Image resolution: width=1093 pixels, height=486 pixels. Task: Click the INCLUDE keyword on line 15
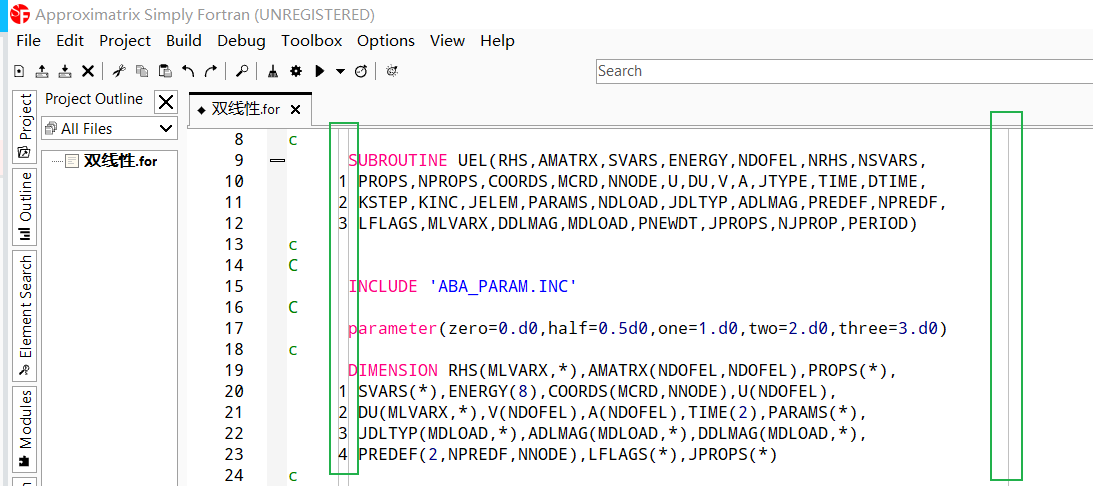(x=383, y=287)
